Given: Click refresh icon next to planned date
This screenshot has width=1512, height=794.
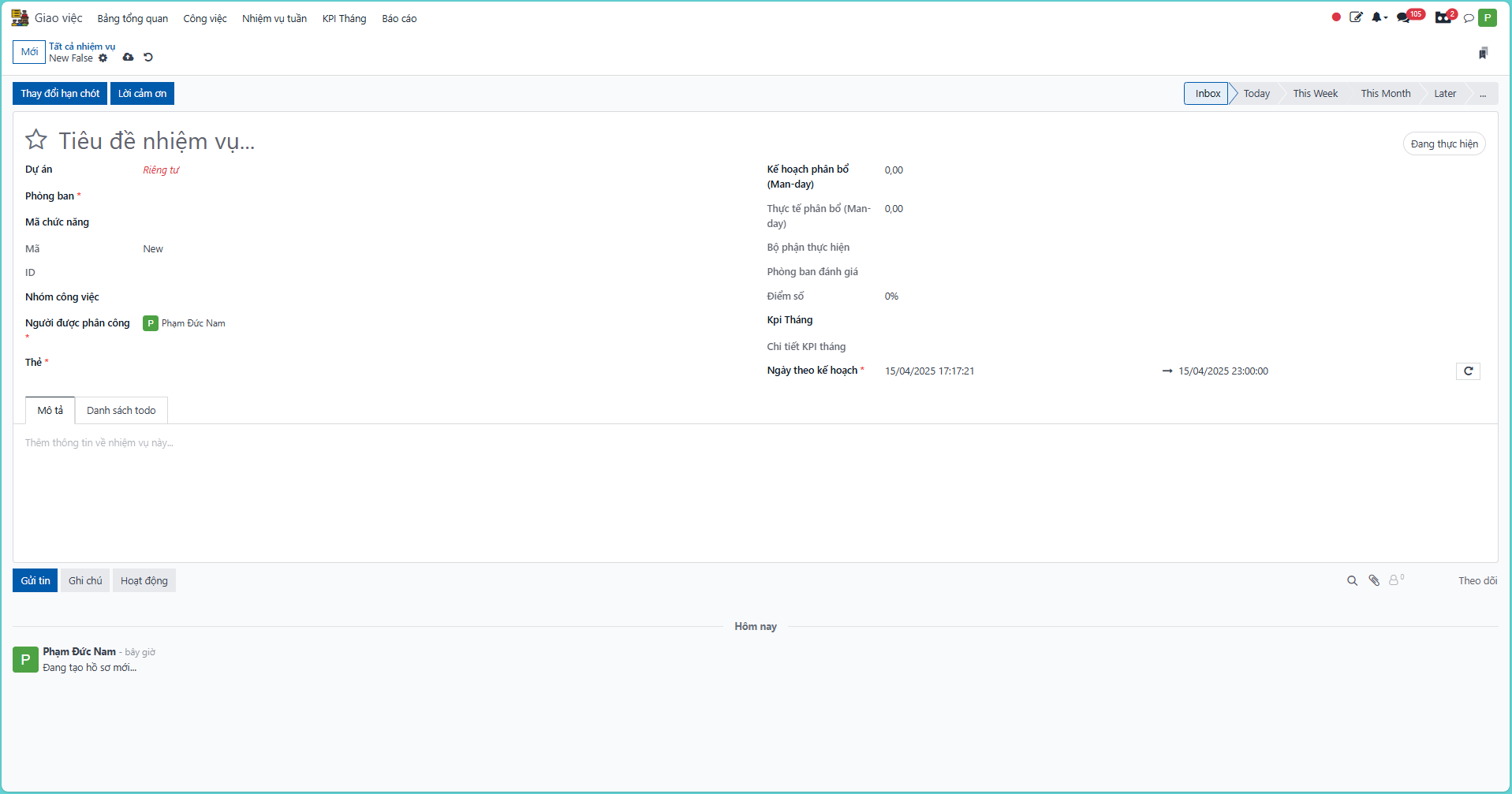Looking at the screenshot, I should click(1468, 371).
